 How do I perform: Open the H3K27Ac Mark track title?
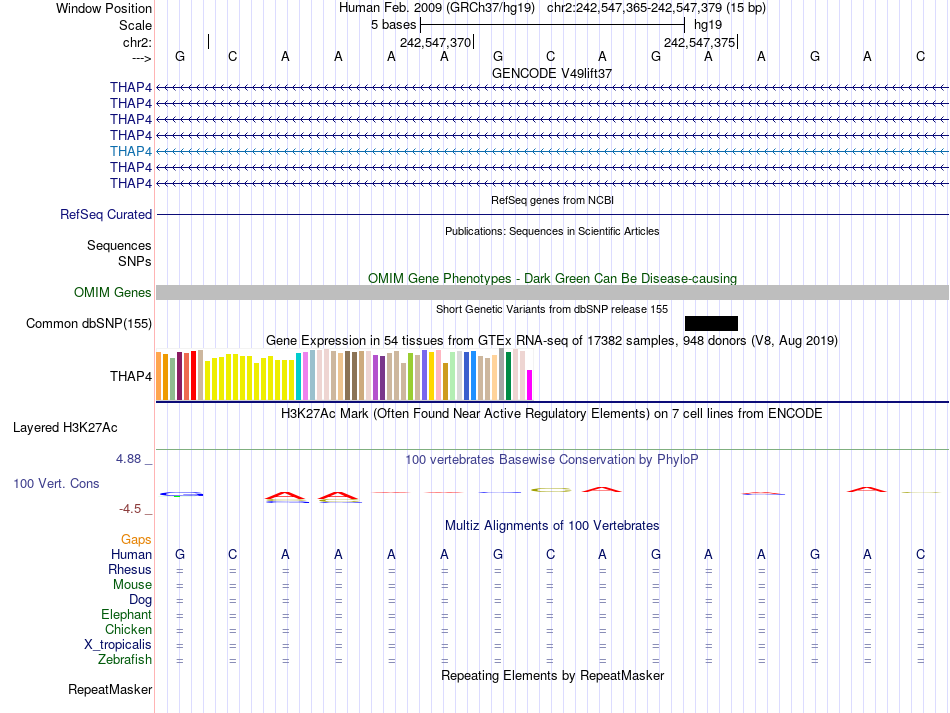pyautogui.click(x=552, y=414)
